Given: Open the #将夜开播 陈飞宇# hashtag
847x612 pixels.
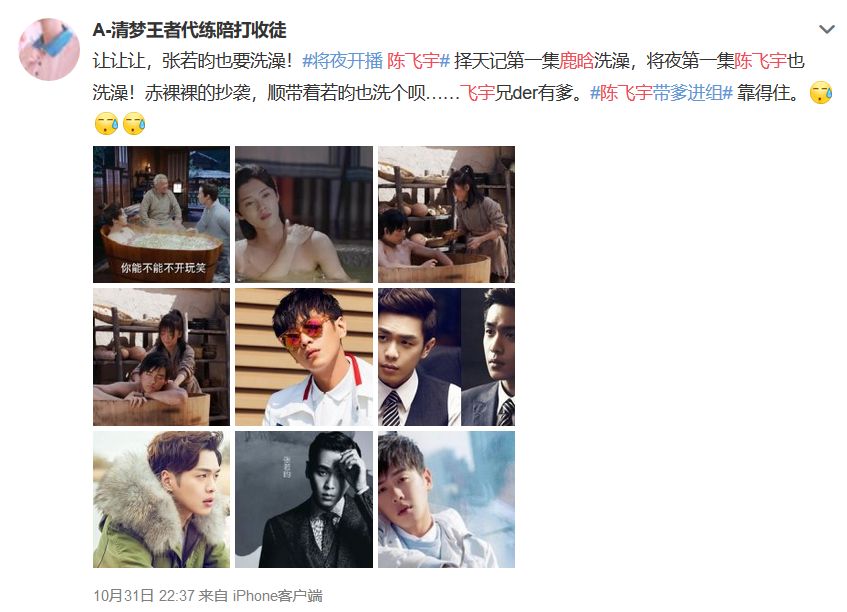Looking at the screenshot, I should click(376, 60).
